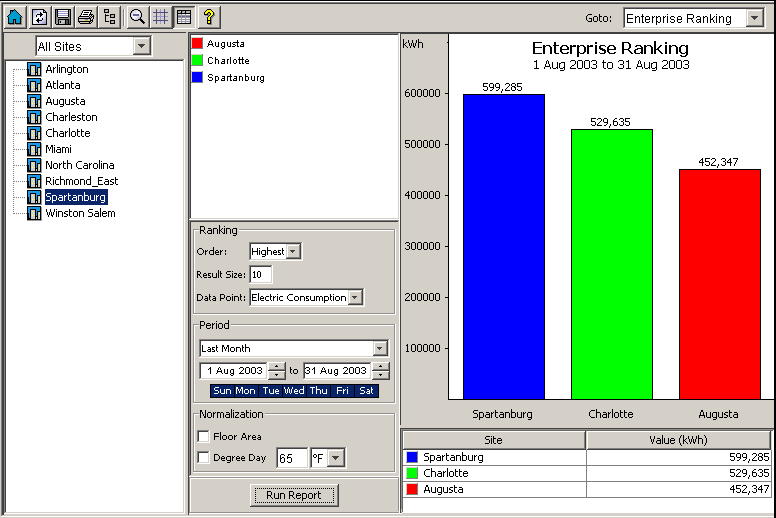Open help with the question mark icon
Viewport: 776px width, 518px height.
[x=208, y=17]
